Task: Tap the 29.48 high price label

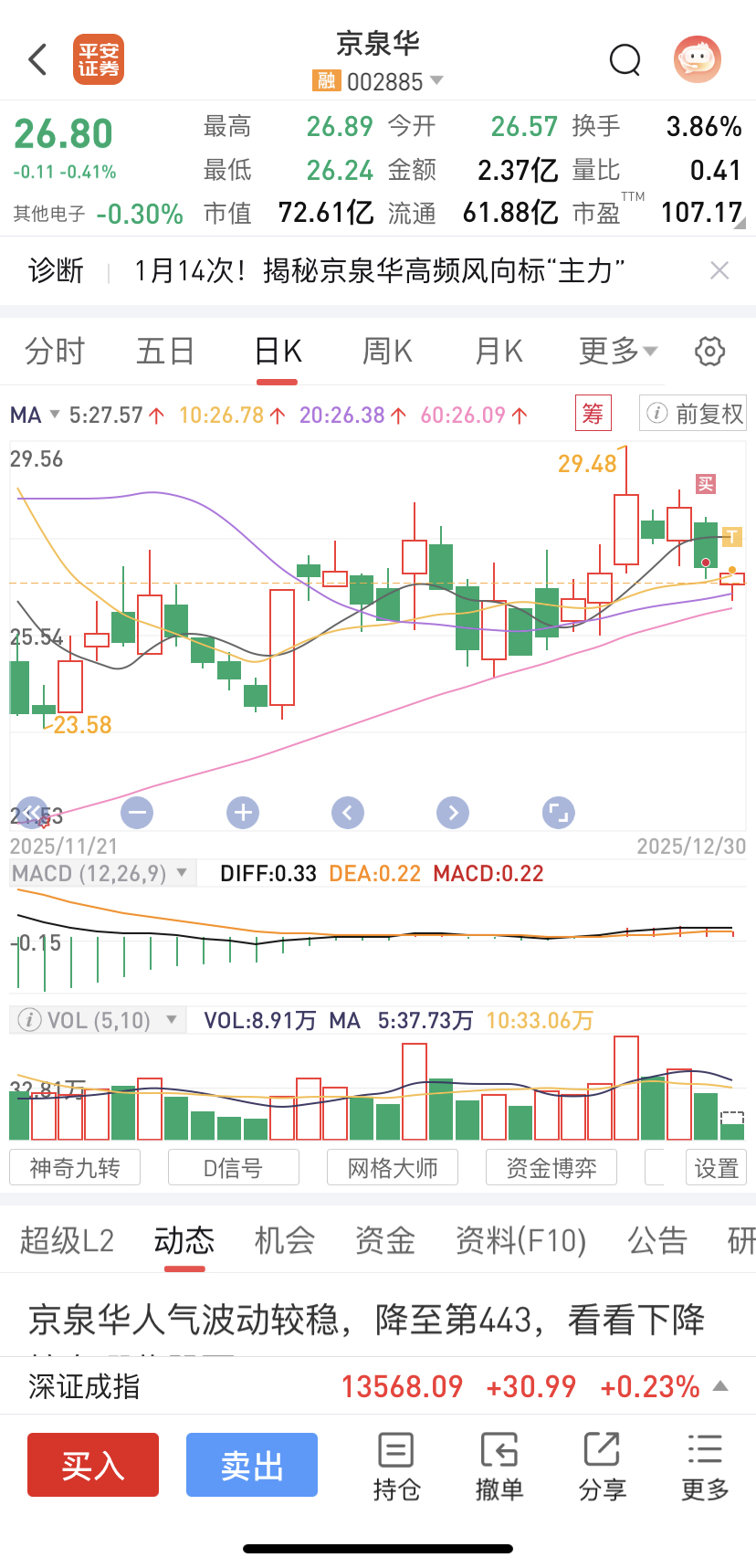Action: 587,464
